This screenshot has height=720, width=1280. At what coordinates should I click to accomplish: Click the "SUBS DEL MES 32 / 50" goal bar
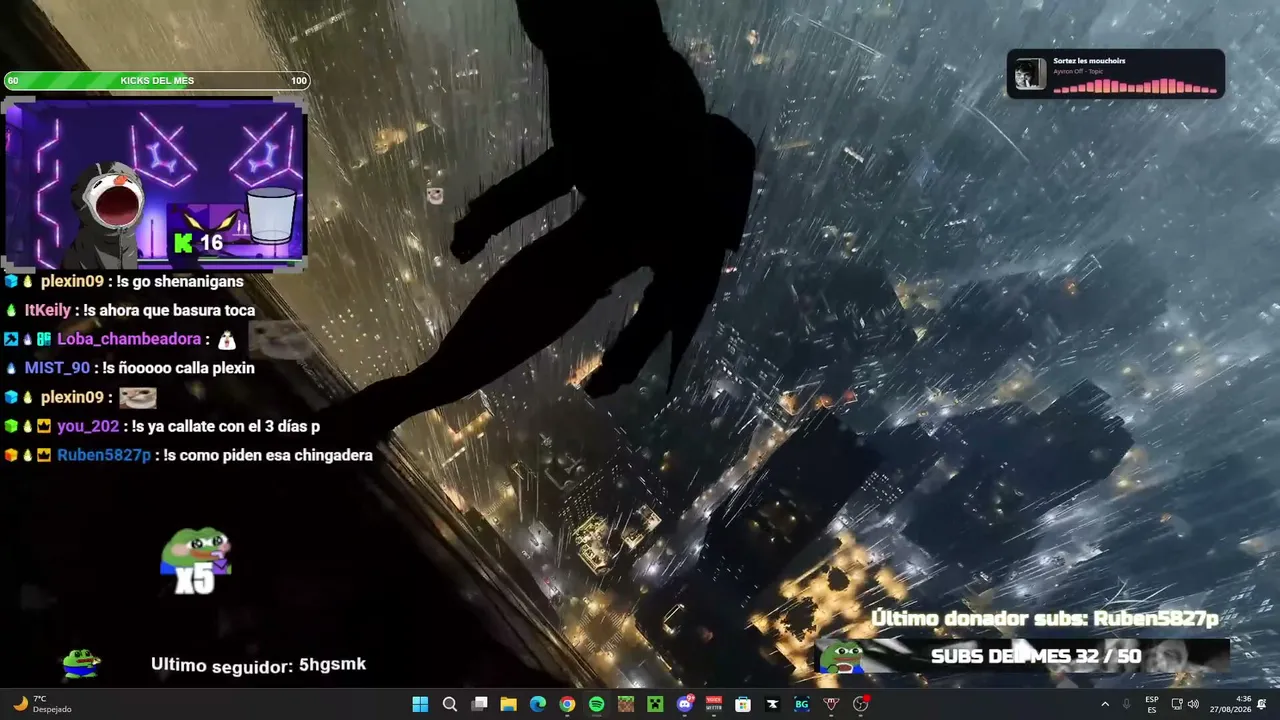point(1023,656)
